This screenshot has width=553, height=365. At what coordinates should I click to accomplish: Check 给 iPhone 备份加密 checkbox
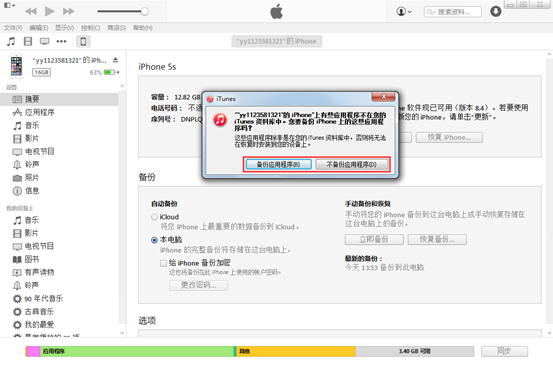[x=163, y=263]
